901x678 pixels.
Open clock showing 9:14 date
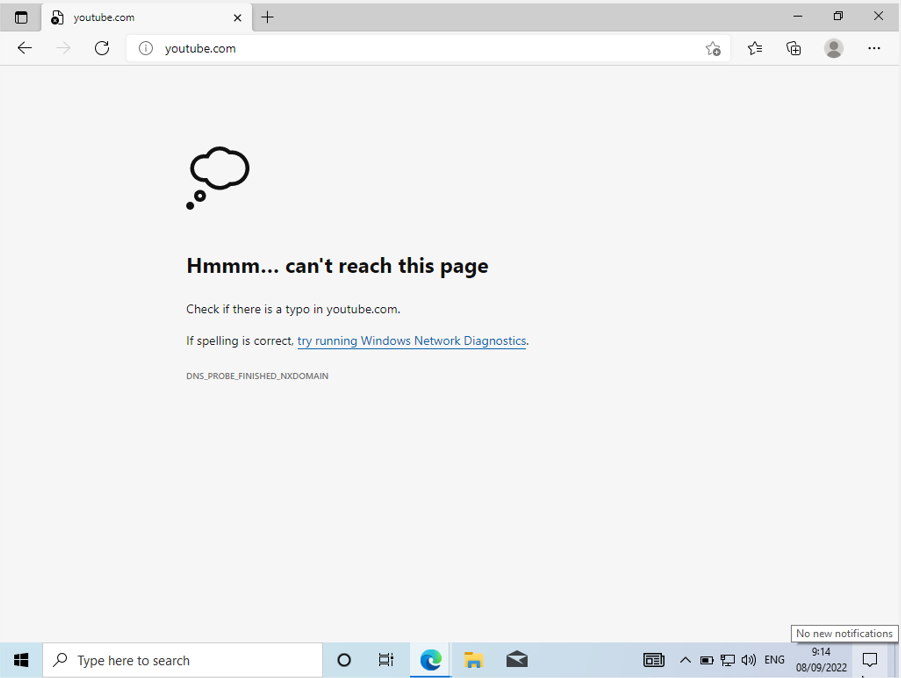821,660
